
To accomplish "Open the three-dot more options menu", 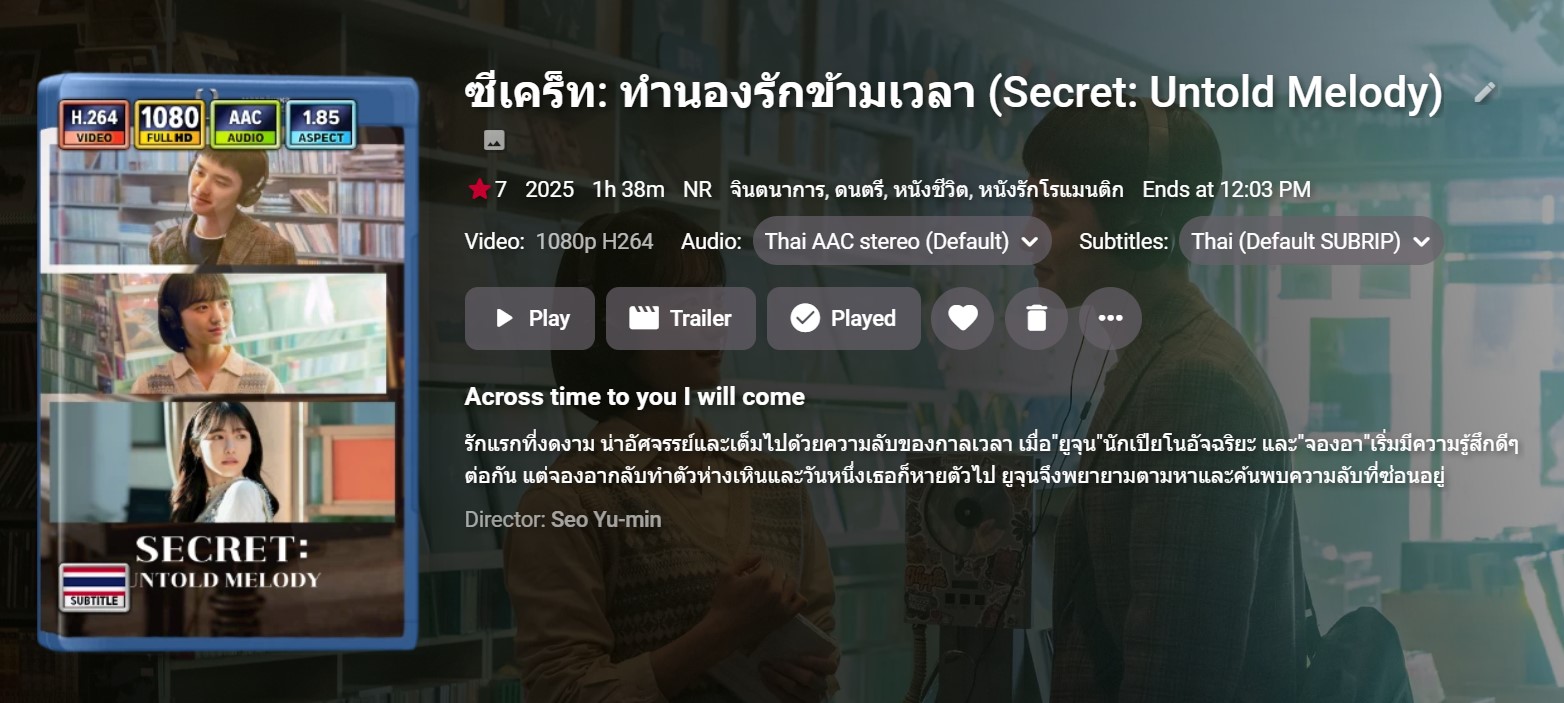I will pyautogui.click(x=1110, y=318).
